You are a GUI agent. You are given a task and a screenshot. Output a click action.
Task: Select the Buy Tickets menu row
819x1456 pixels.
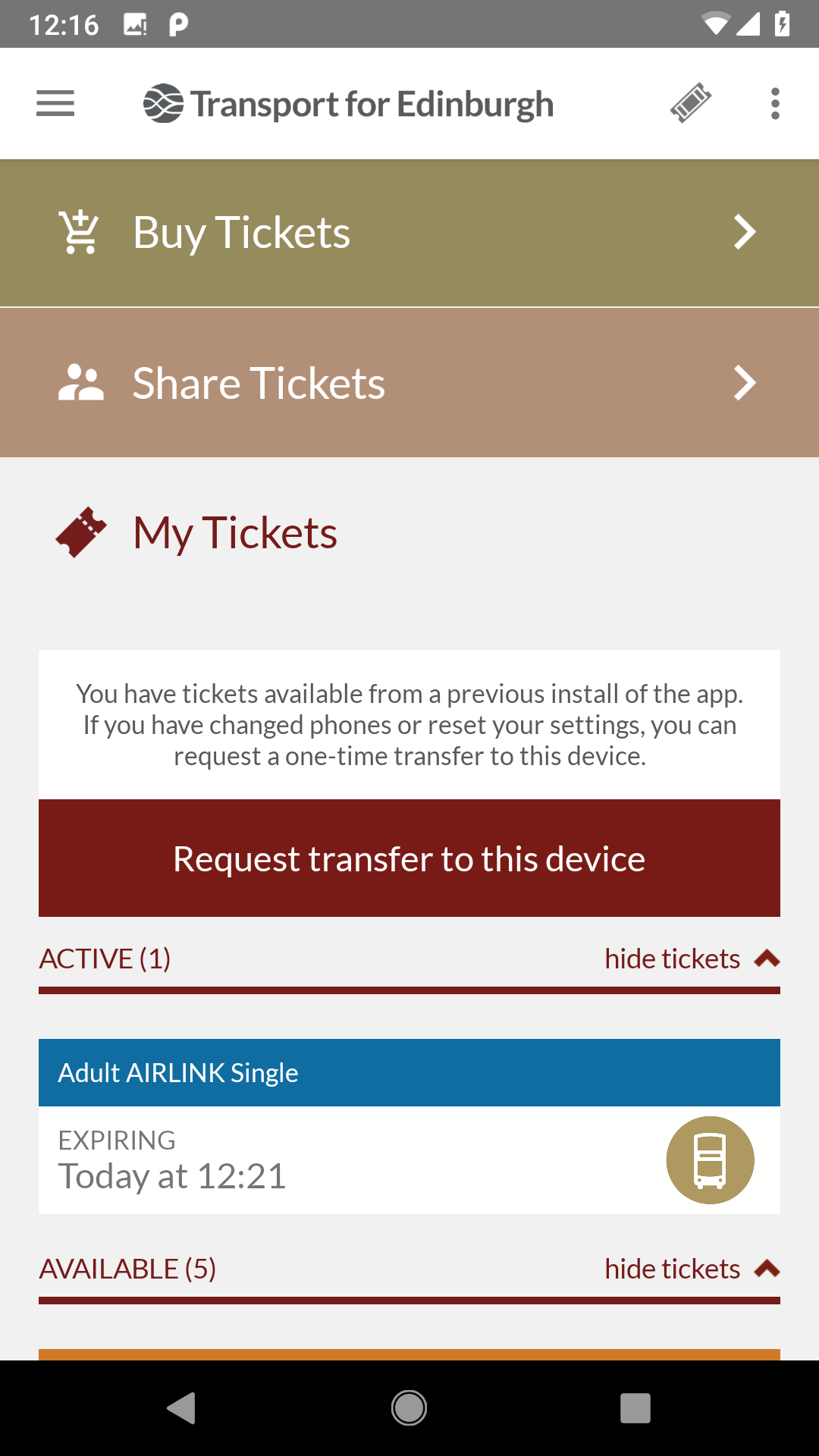[409, 233]
